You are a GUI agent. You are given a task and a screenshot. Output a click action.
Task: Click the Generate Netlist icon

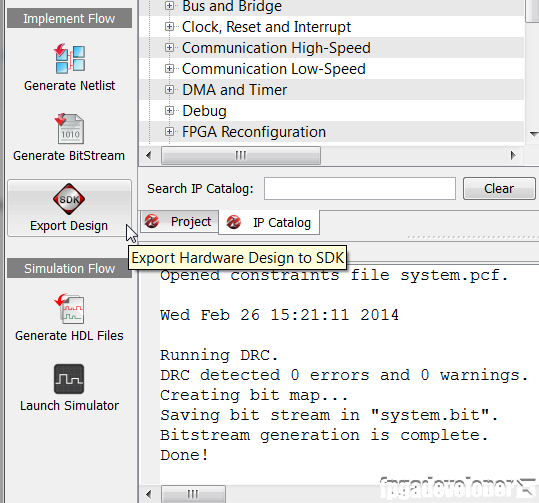(x=69, y=58)
